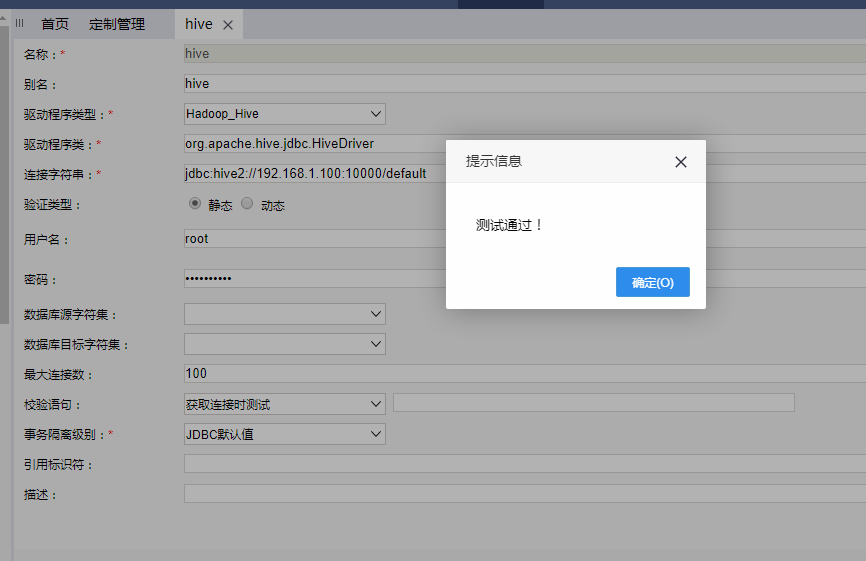The image size is (866, 561).
Task: Expand the 数据库源字符集 dropdown
Action: point(284,314)
